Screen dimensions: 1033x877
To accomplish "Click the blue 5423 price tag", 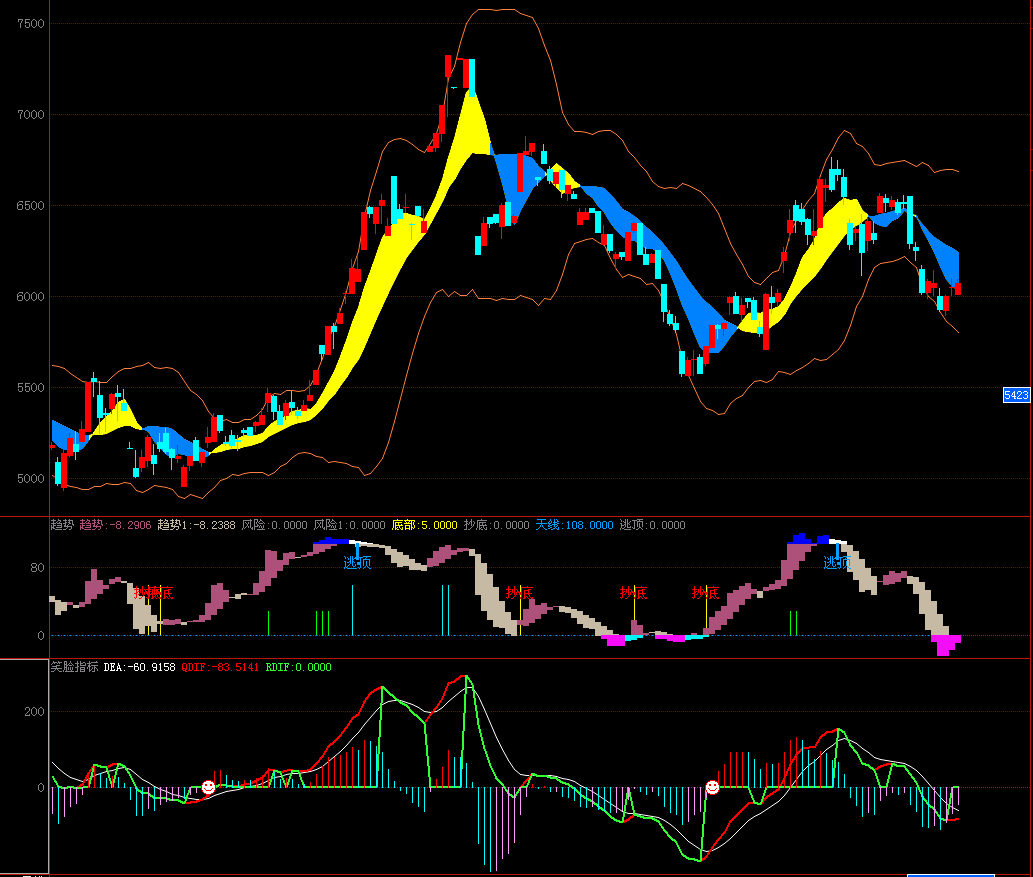I will pos(1016,395).
